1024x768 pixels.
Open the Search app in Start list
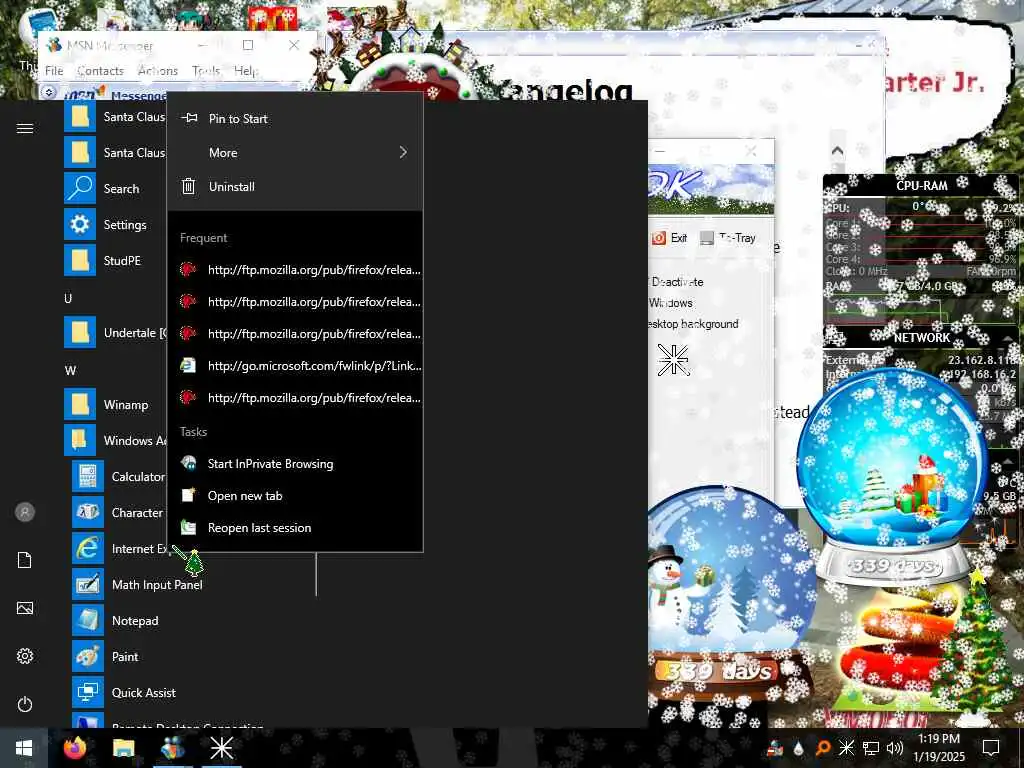pos(115,189)
